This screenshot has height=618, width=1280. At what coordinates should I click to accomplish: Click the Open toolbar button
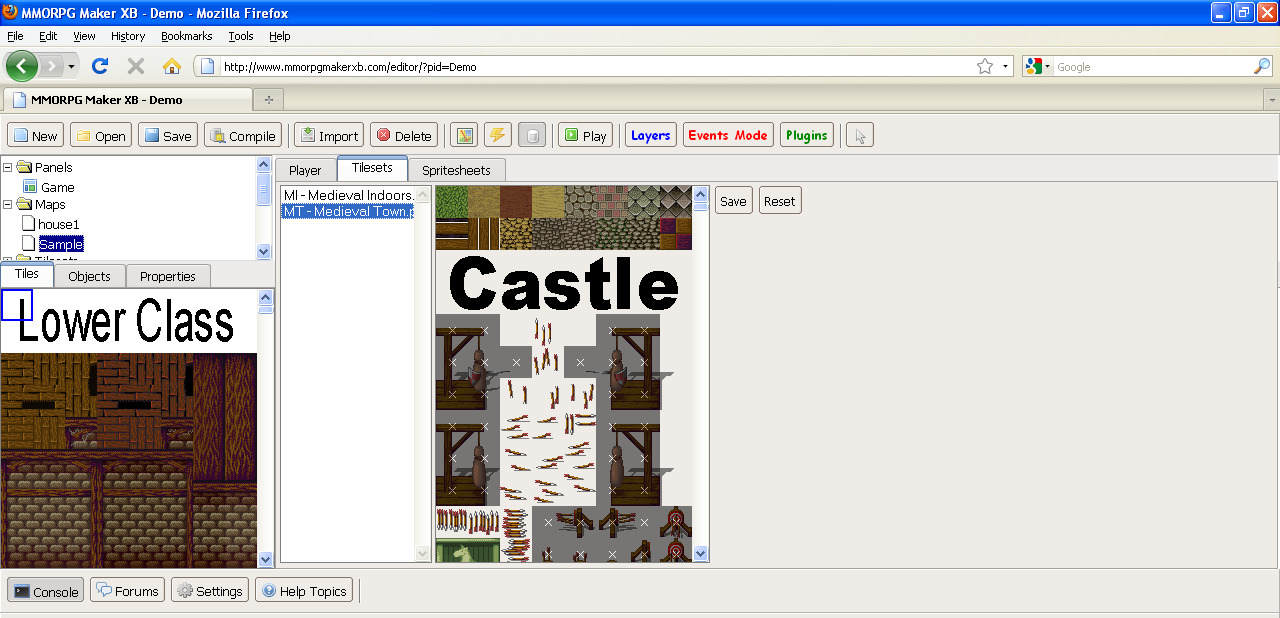point(100,135)
